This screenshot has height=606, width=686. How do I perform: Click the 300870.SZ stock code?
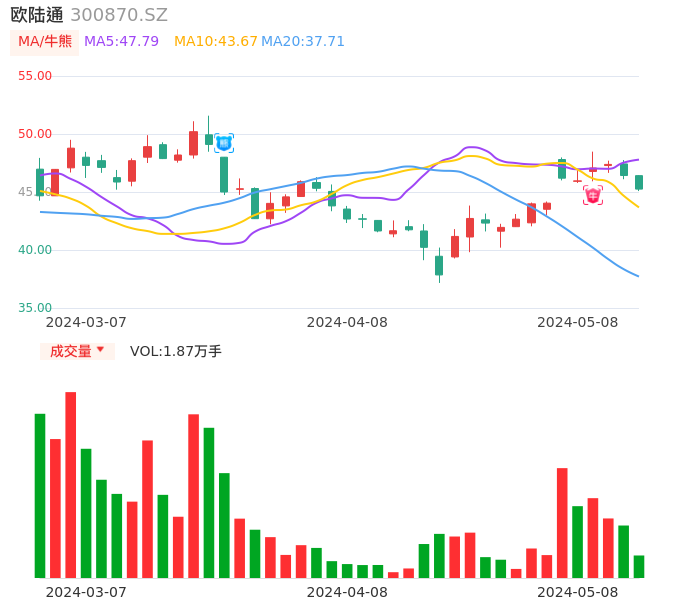tap(119, 15)
